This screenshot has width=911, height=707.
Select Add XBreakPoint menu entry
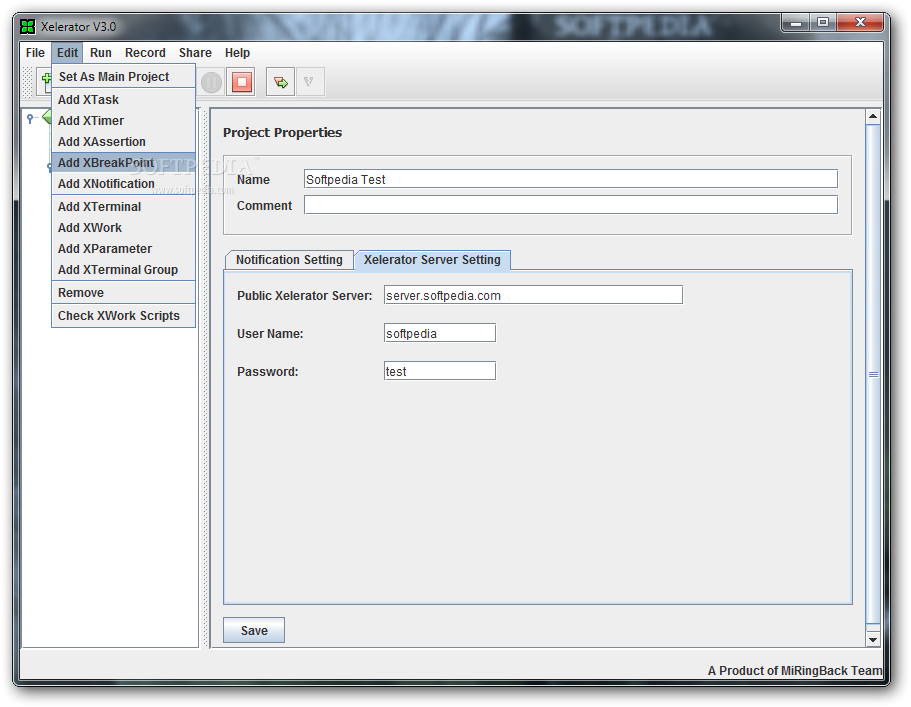(x=123, y=163)
